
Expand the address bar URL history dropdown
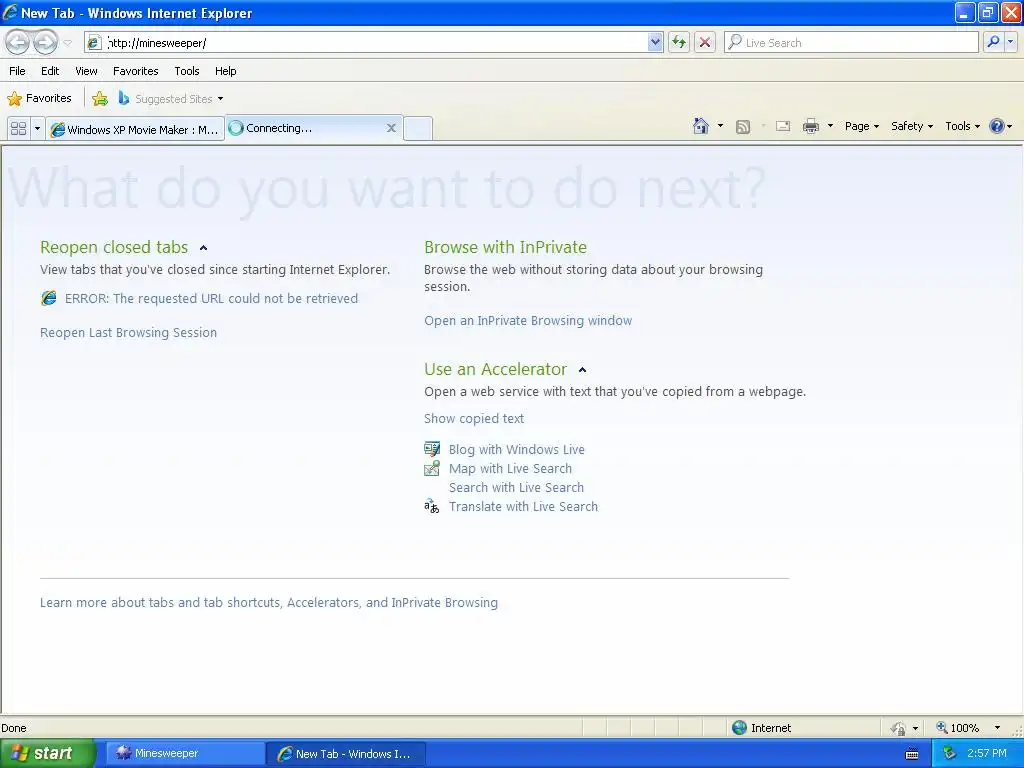click(x=655, y=42)
